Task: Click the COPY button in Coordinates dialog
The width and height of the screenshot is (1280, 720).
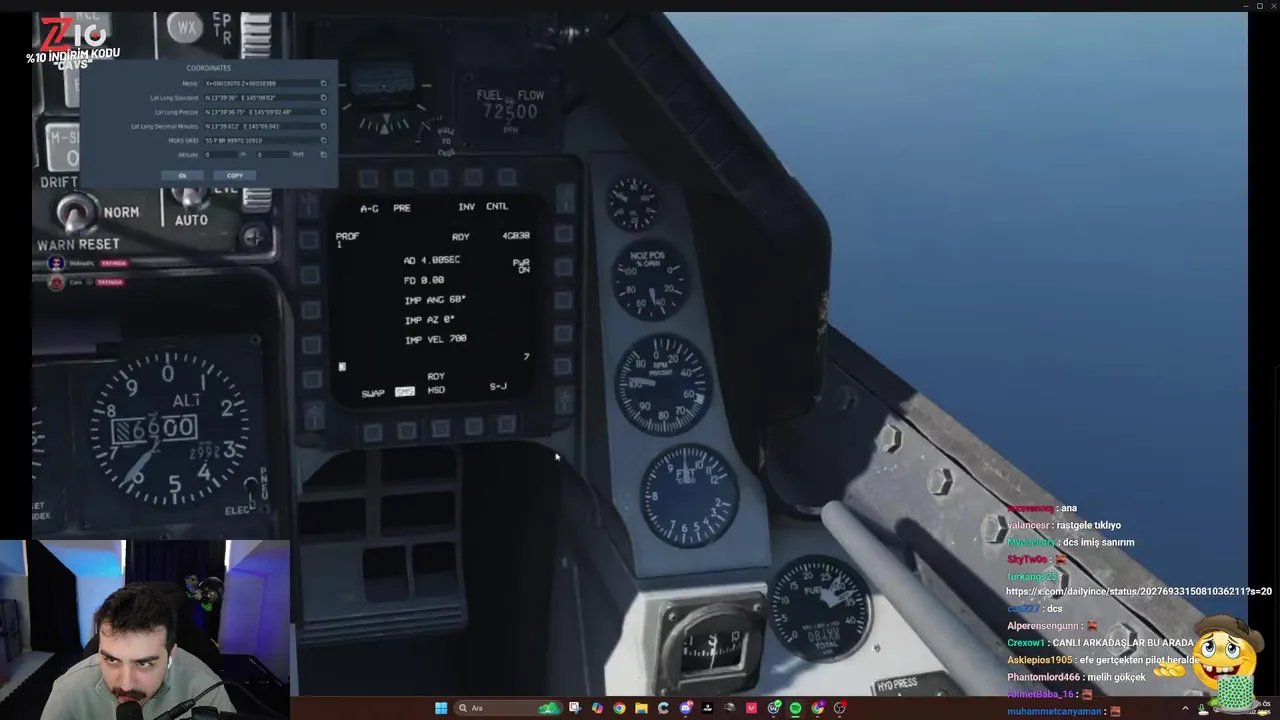Action: pos(234,175)
